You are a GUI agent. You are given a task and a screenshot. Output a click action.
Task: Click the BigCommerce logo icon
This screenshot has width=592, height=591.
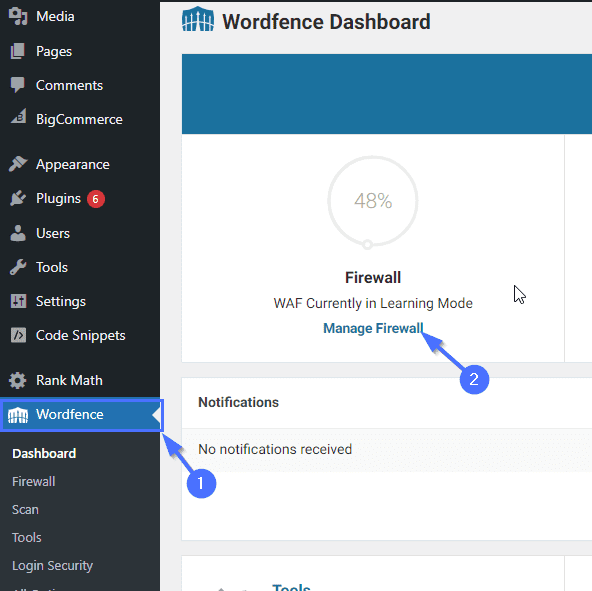[18, 116]
